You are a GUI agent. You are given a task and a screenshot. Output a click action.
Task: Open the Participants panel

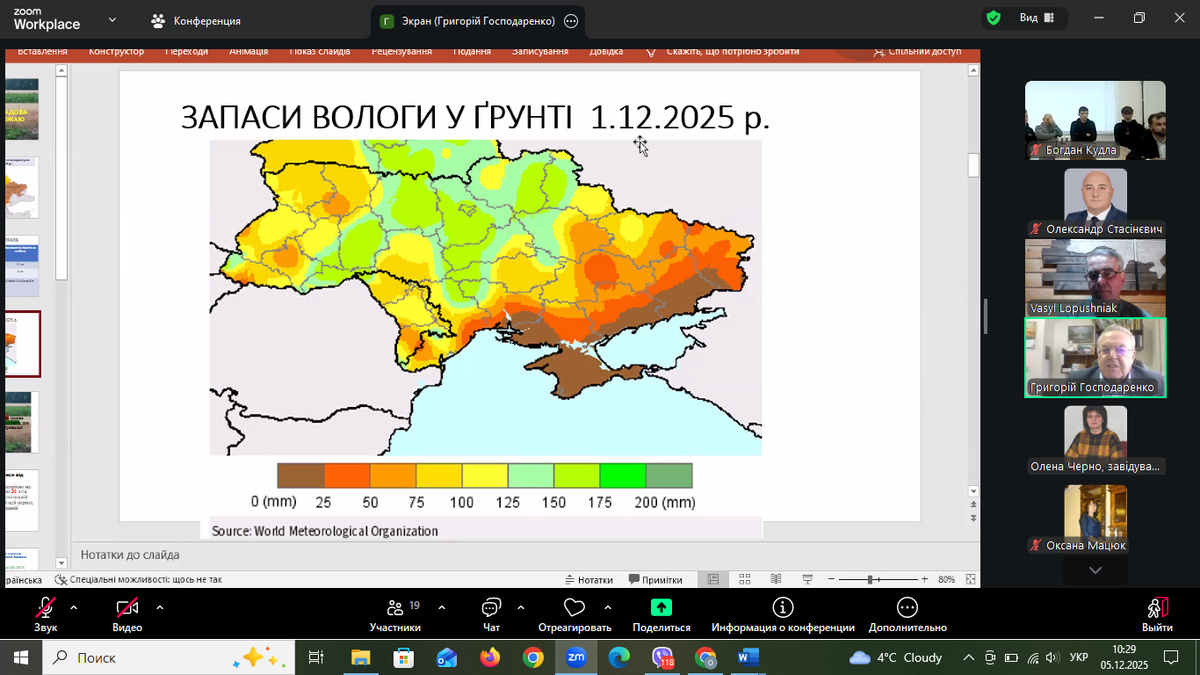click(x=394, y=608)
